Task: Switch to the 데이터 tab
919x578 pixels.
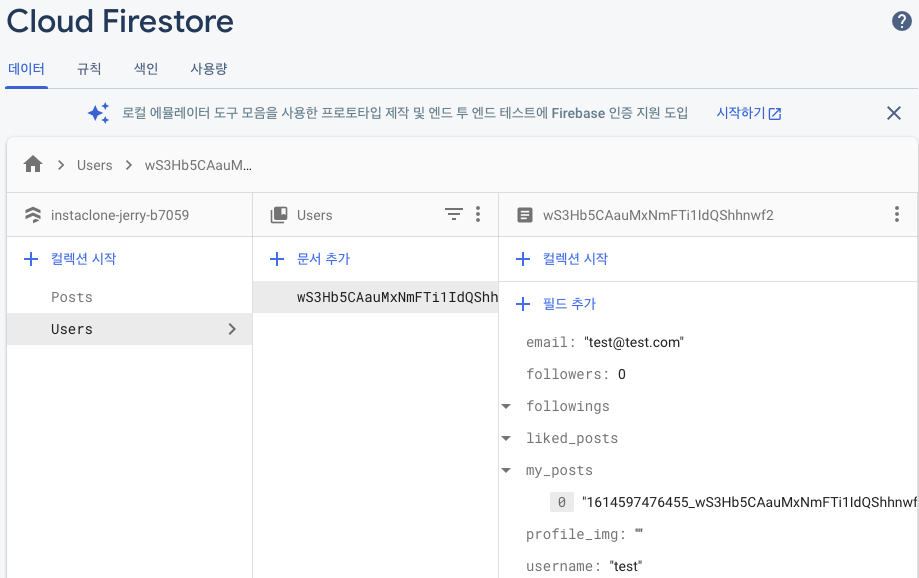Action: (x=26, y=69)
